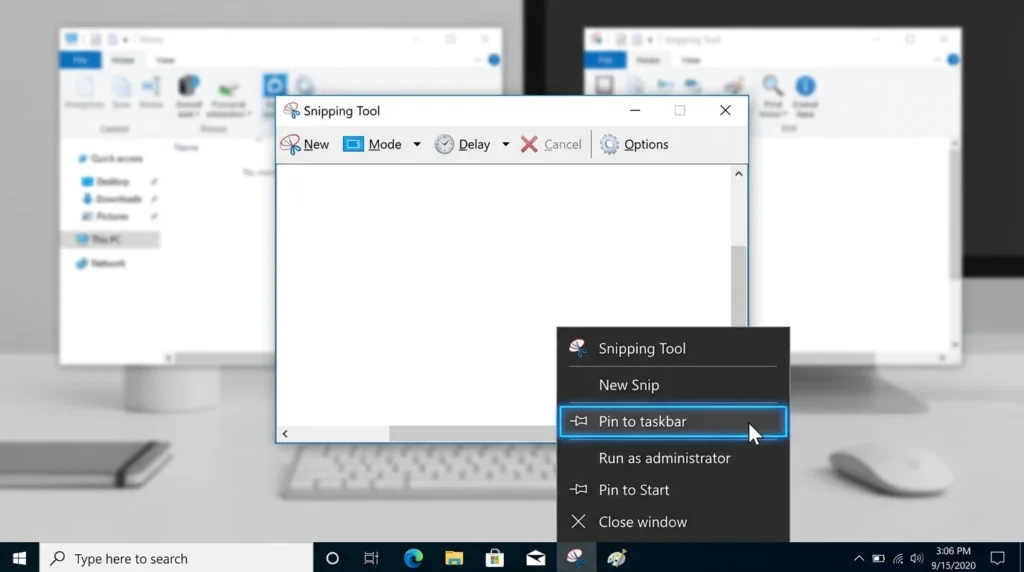This screenshot has width=1024, height=572.
Task: Open Task View from the taskbar
Action: pos(372,558)
